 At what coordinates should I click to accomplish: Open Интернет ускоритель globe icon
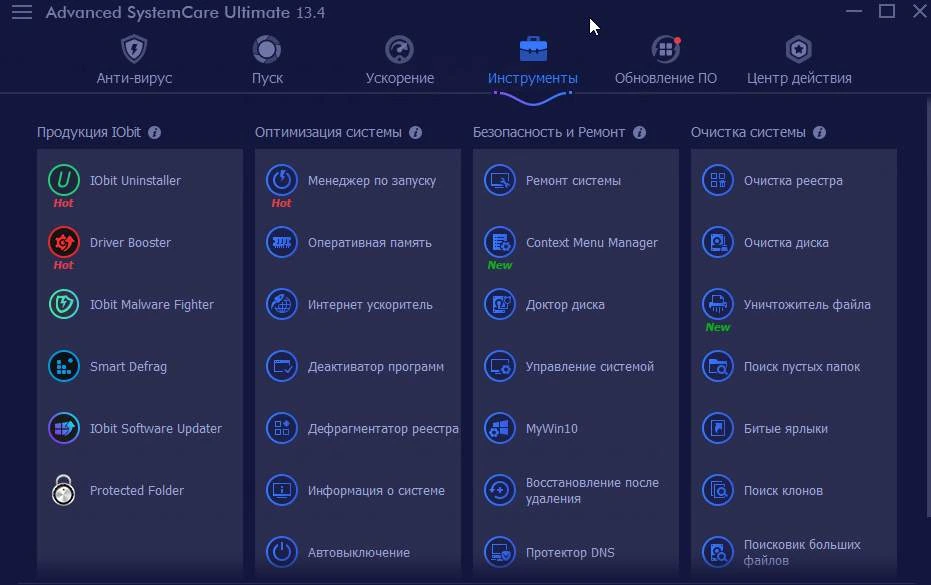281,304
